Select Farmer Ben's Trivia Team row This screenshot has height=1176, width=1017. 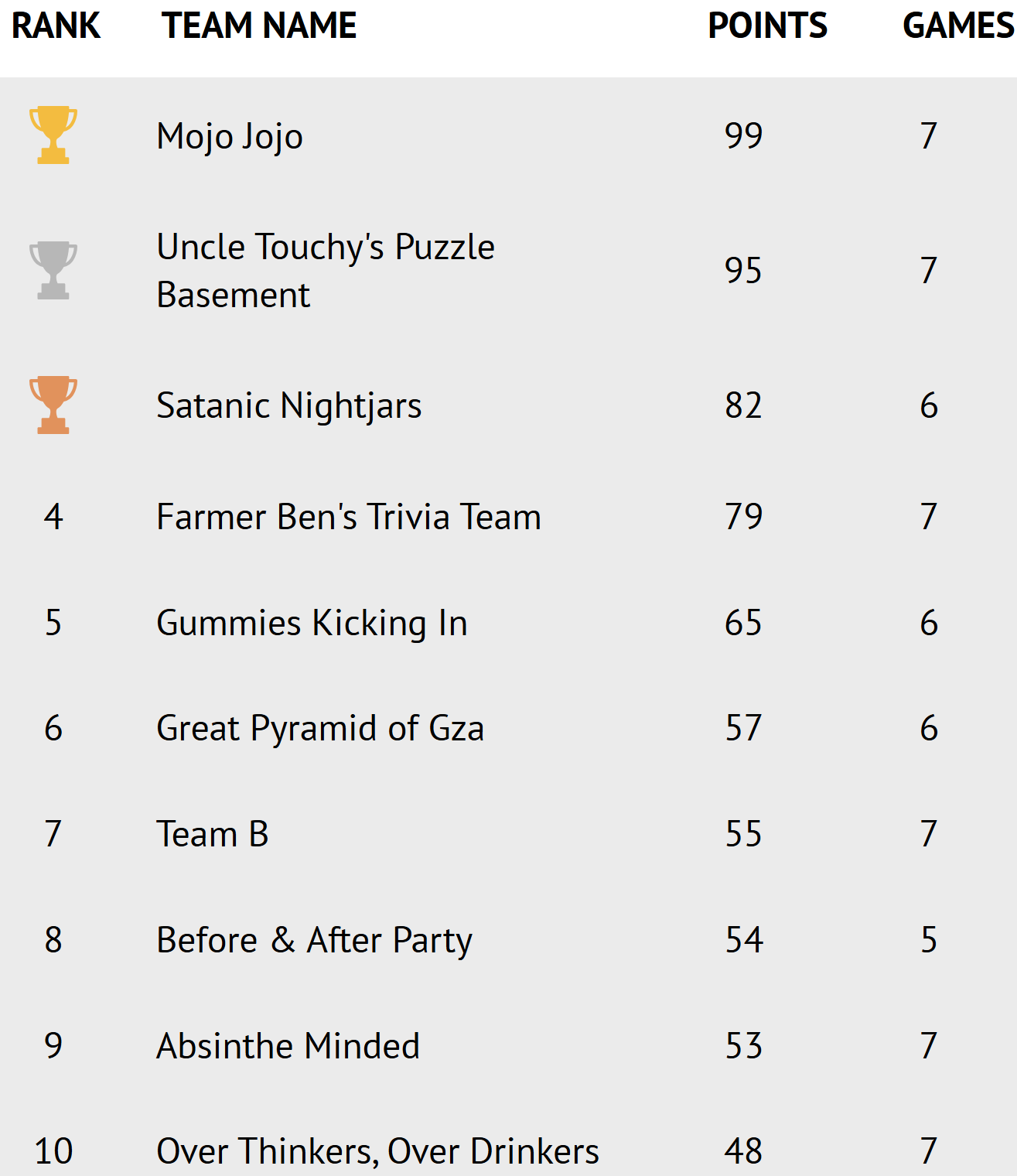coord(348,517)
